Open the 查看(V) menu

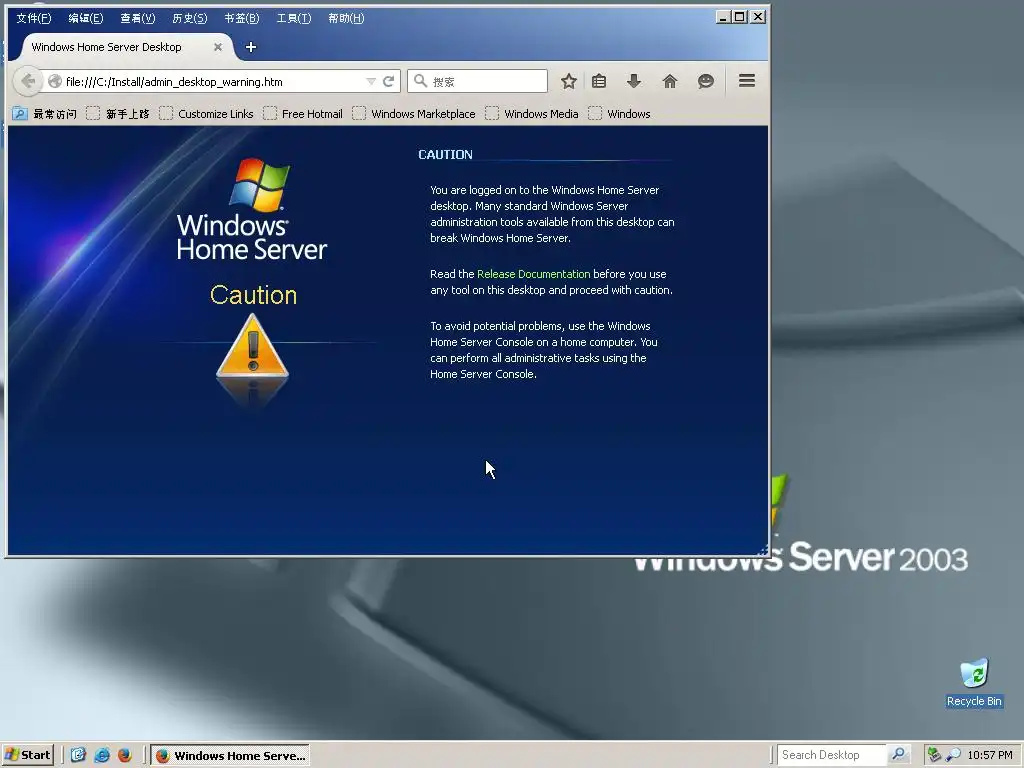point(138,18)
